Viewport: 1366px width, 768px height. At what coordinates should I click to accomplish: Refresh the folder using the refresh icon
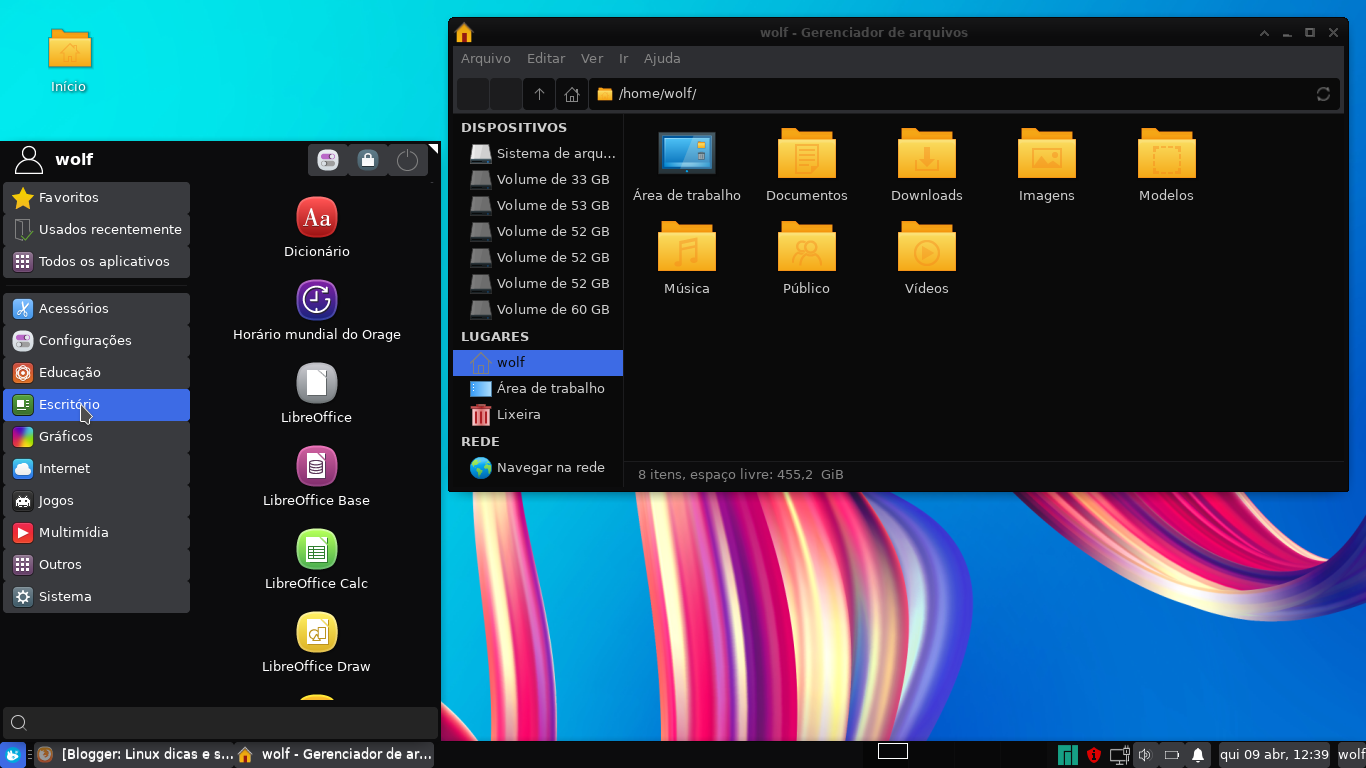(x=1322, y=93)
